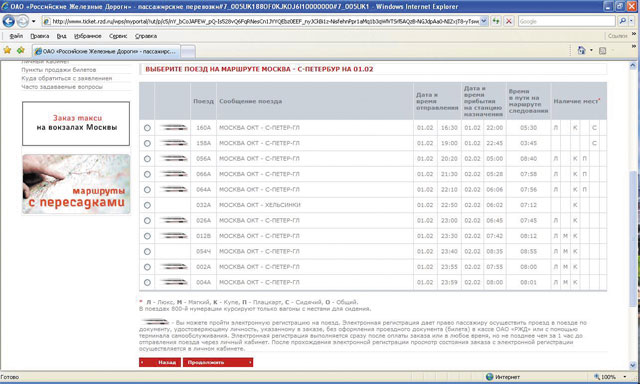Click the red Продолжить button

click(218, 362)
